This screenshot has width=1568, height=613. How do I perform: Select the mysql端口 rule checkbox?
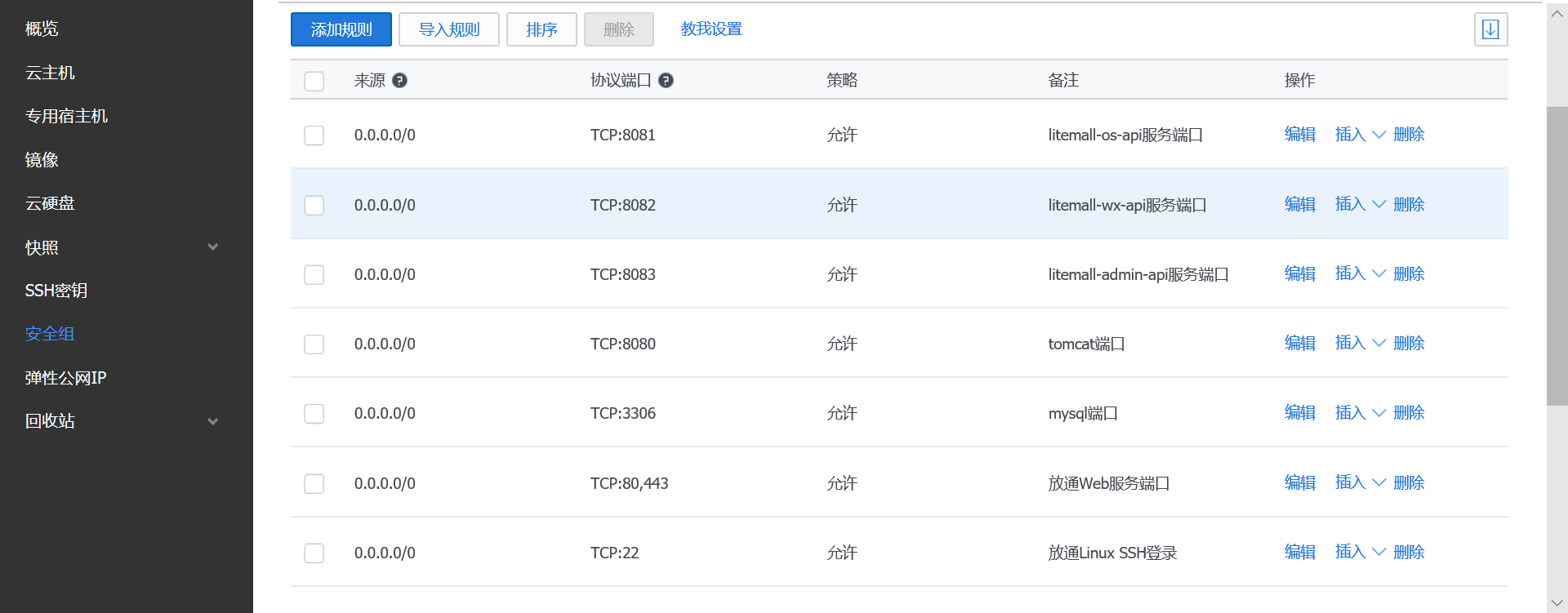coord(314,413)
